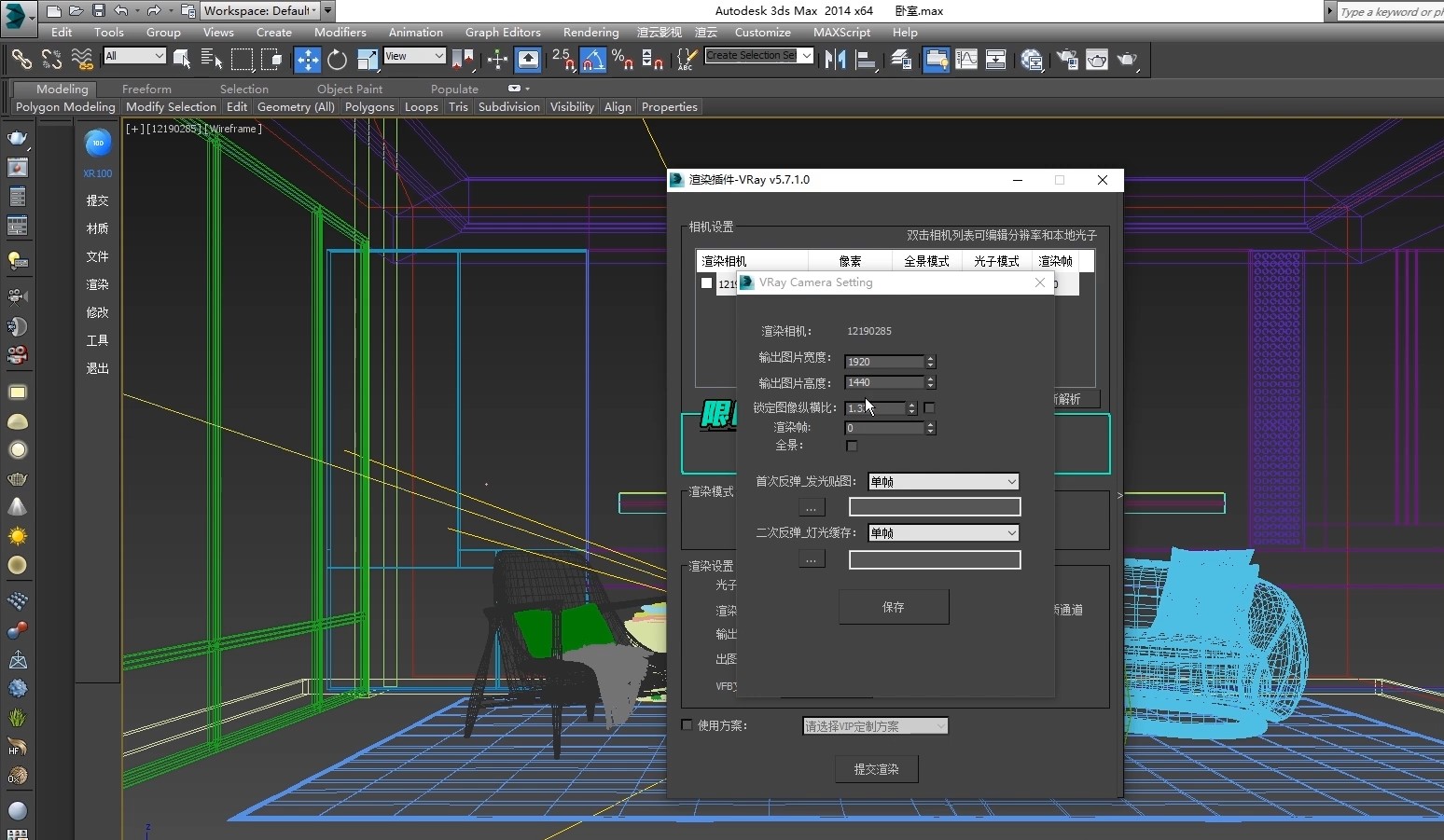Open the Rendered Frame Window
The image size is (1444, 840).
(x=1097, y=60)
